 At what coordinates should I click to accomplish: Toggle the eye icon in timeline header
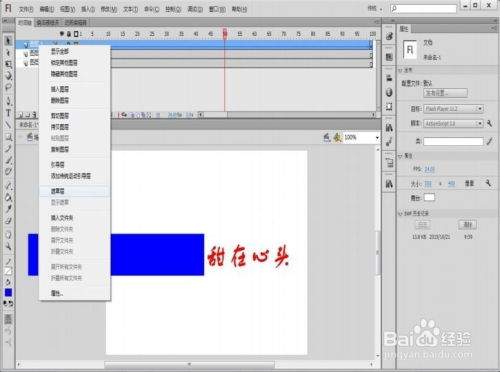point(62,34)
